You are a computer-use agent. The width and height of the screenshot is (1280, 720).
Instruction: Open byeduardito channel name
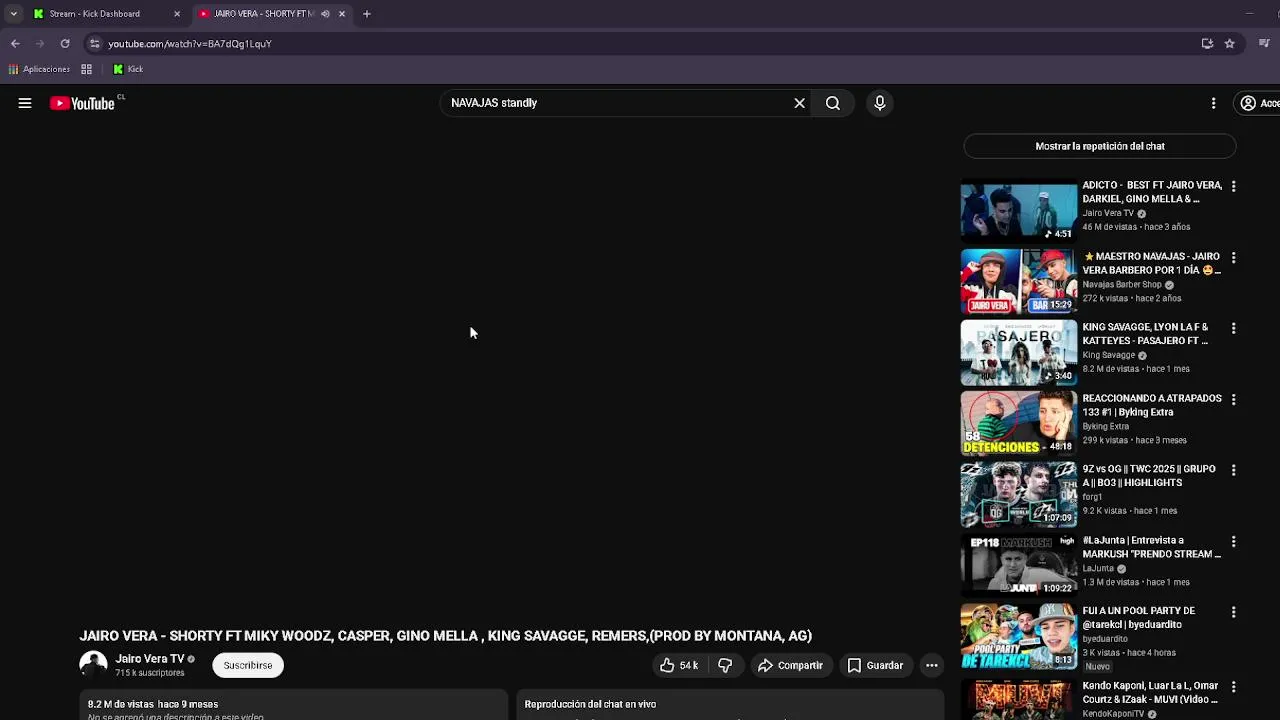pyautogui.click(x=1105, y=639)
